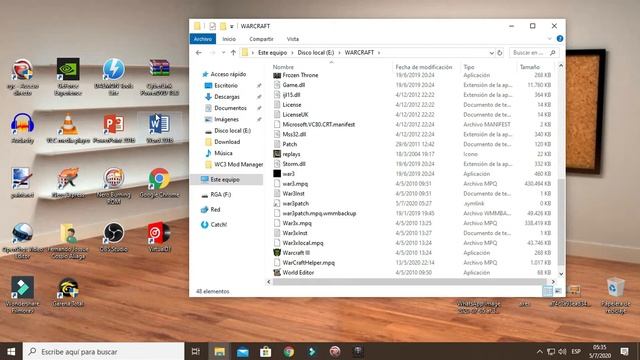The image size is (640, 360).
Task: Open the Vista ribbon tab
Action: (x=293, y=39)
